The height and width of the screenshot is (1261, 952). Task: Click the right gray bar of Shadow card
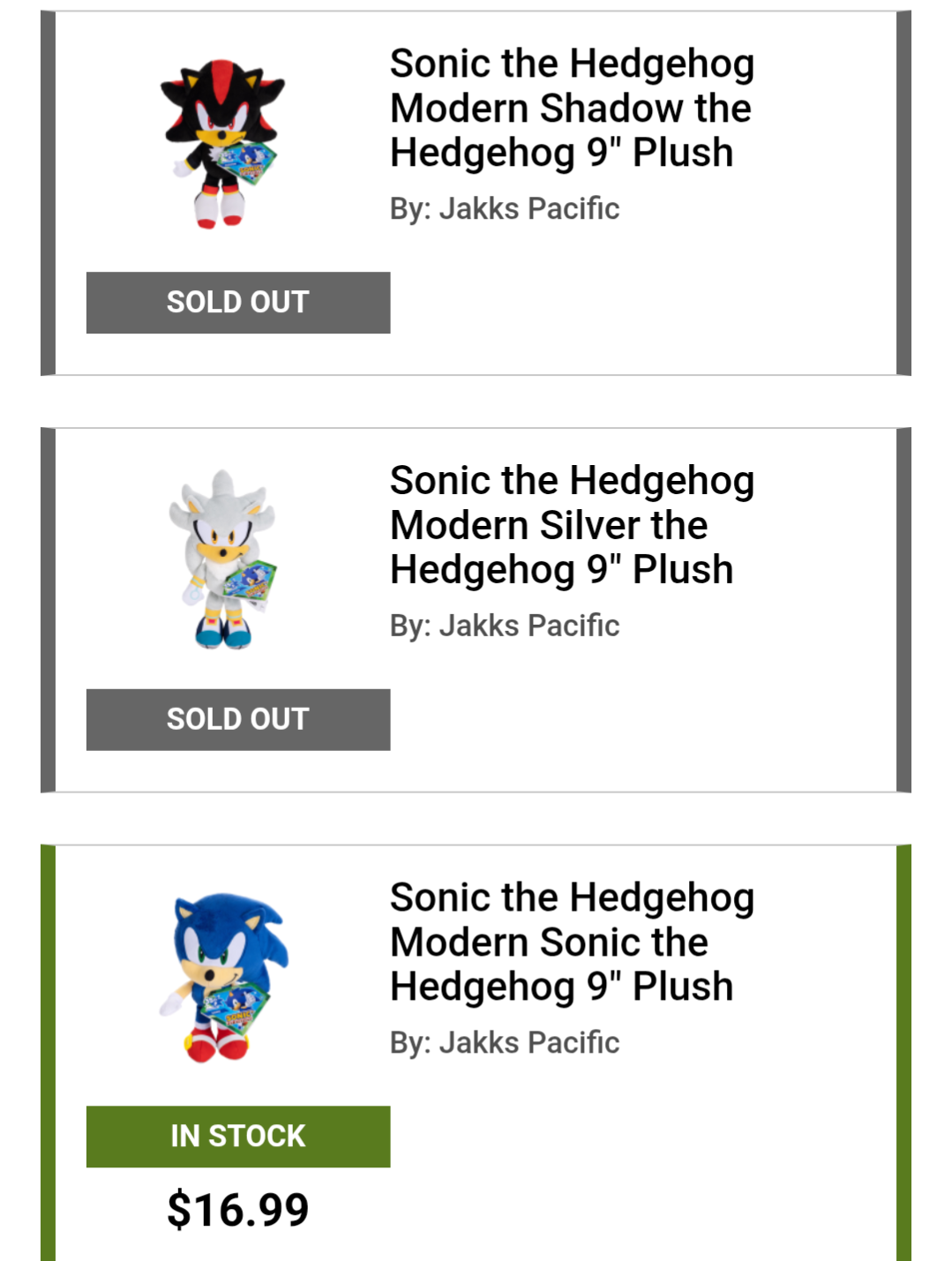[x=903, y=193]
